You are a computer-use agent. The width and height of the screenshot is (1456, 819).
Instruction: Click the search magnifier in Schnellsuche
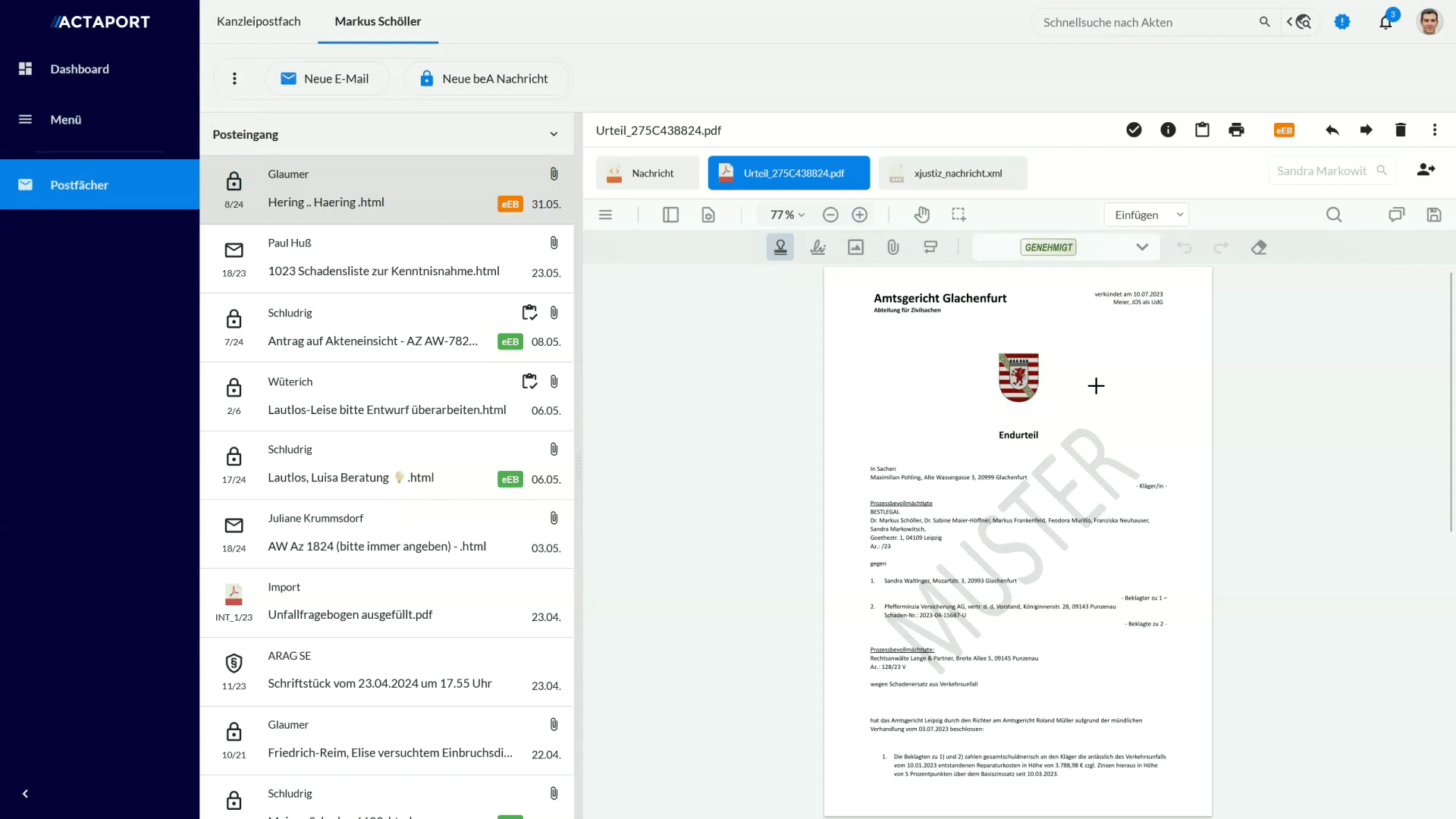click(x=1264, y=22)
